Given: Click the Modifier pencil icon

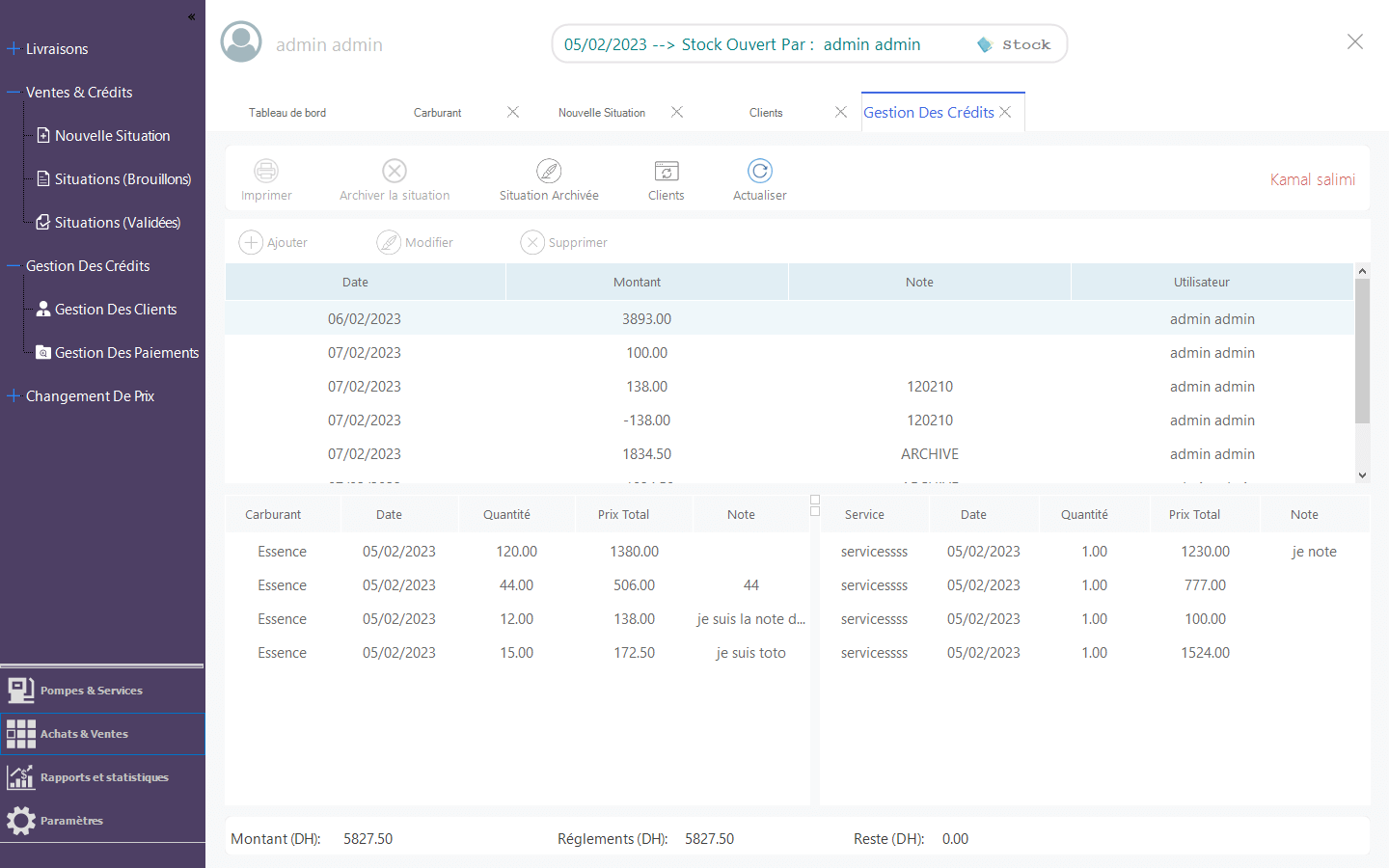Looking at the screenshot, I should pos(389,242).
